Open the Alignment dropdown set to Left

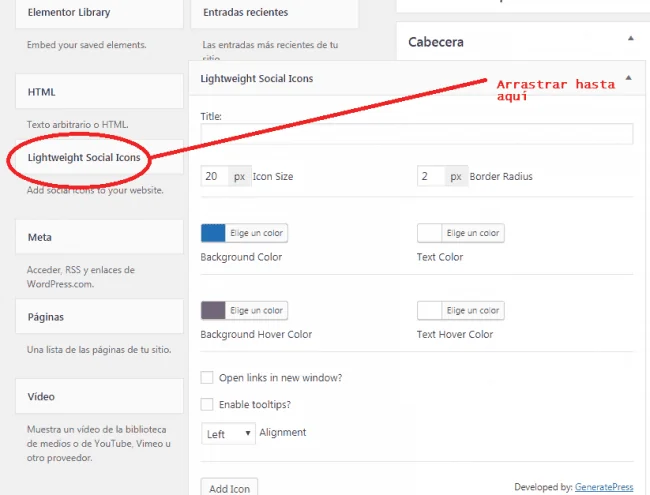pyautogui.click(x=228, y=434)
